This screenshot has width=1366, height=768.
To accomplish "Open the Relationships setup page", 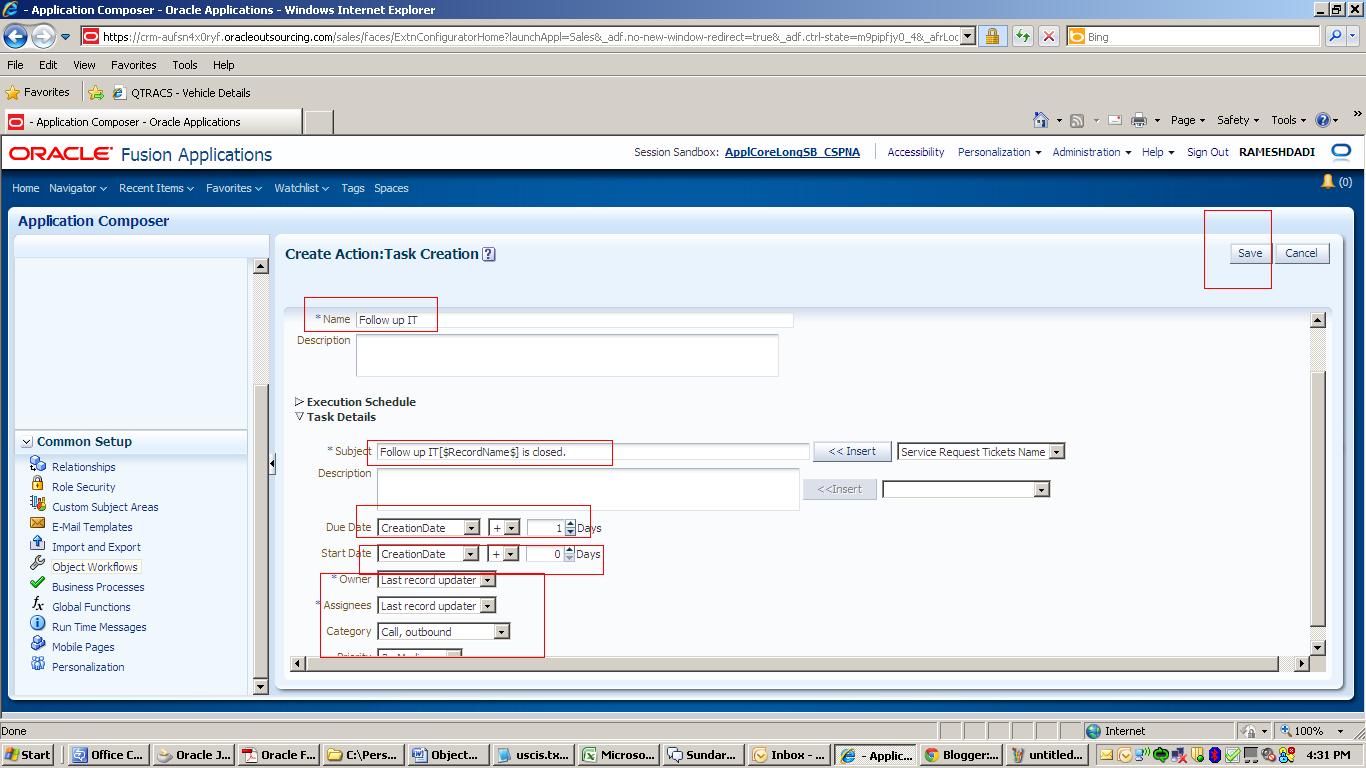I will pyautogui.click(x=84, y=467).
